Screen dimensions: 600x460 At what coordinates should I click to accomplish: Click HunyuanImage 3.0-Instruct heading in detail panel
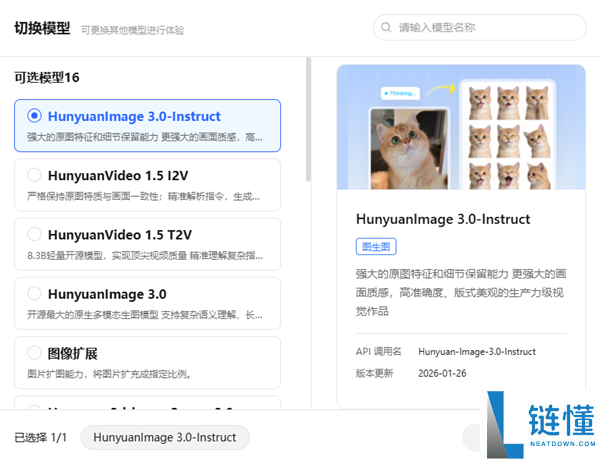click(443, 219)
